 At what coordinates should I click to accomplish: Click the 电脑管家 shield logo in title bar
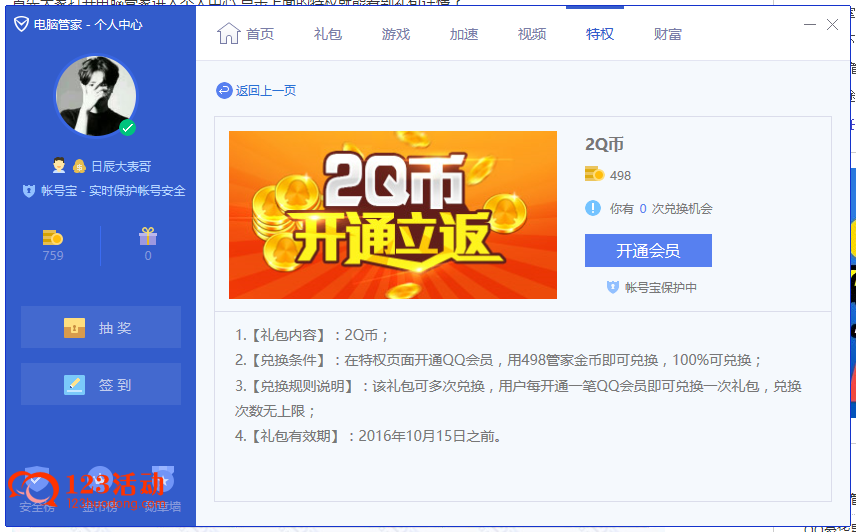coord(21,24)
